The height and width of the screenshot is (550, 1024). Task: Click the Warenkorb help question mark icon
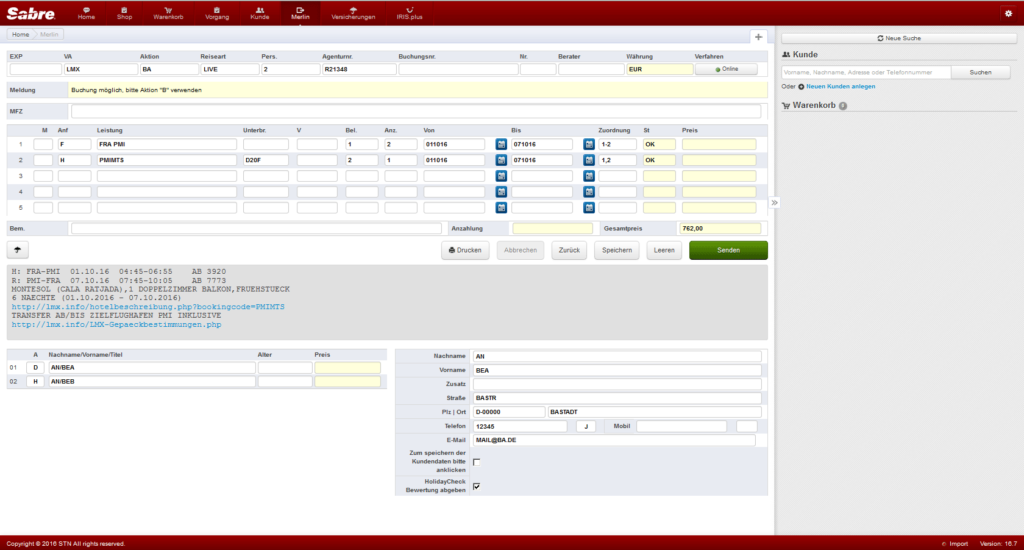point(843,106)
